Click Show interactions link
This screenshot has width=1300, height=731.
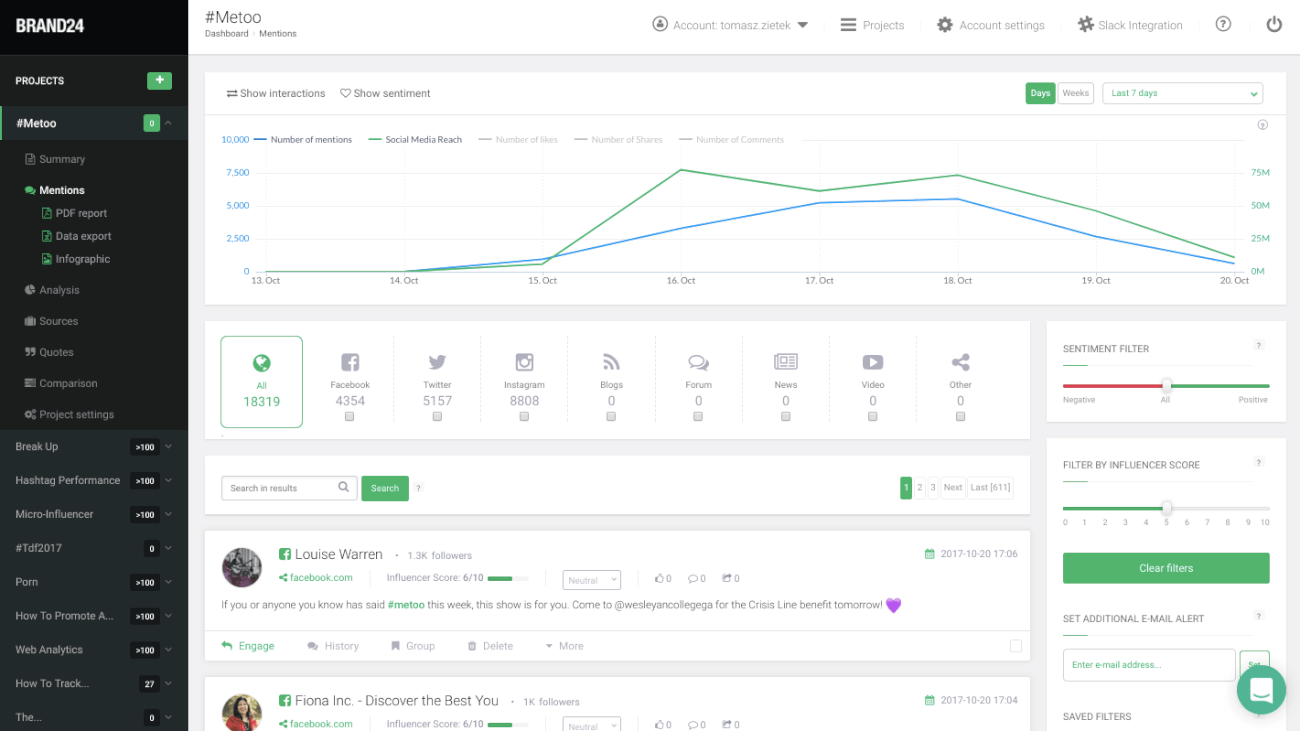(x=276, y=93)
